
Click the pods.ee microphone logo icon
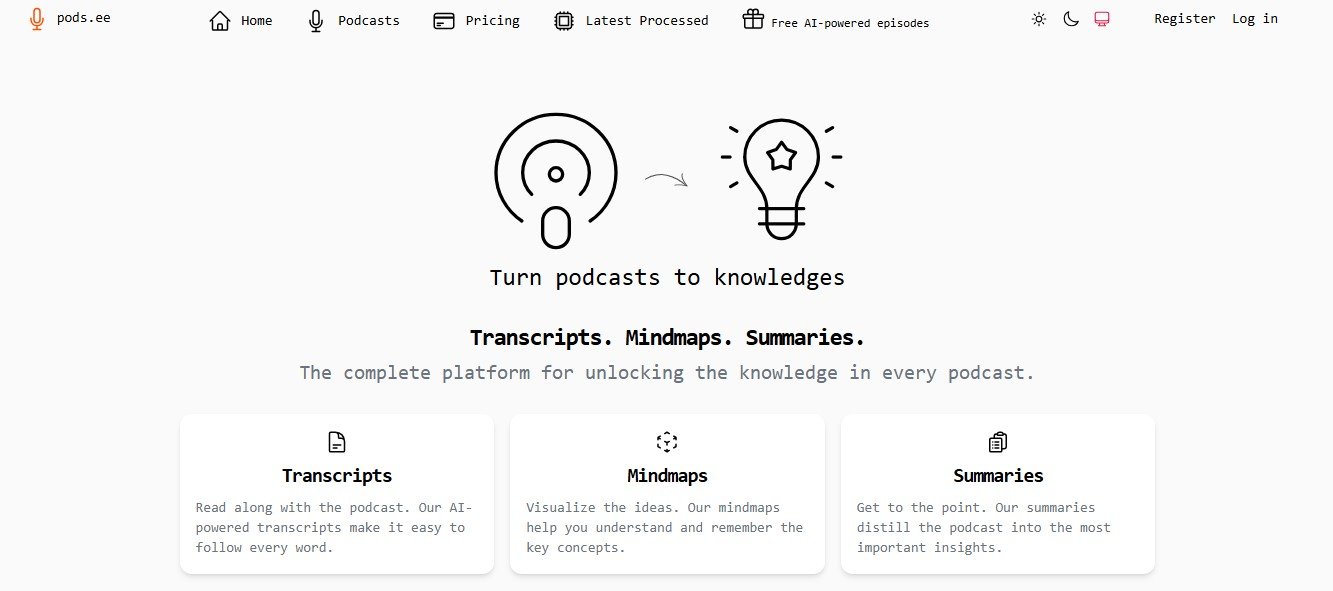(37, 19)
